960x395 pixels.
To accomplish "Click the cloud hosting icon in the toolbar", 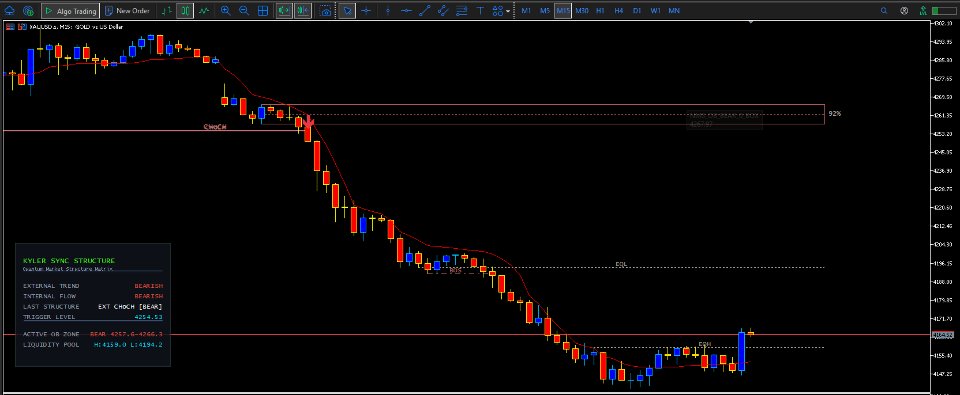I will (9, 11).
